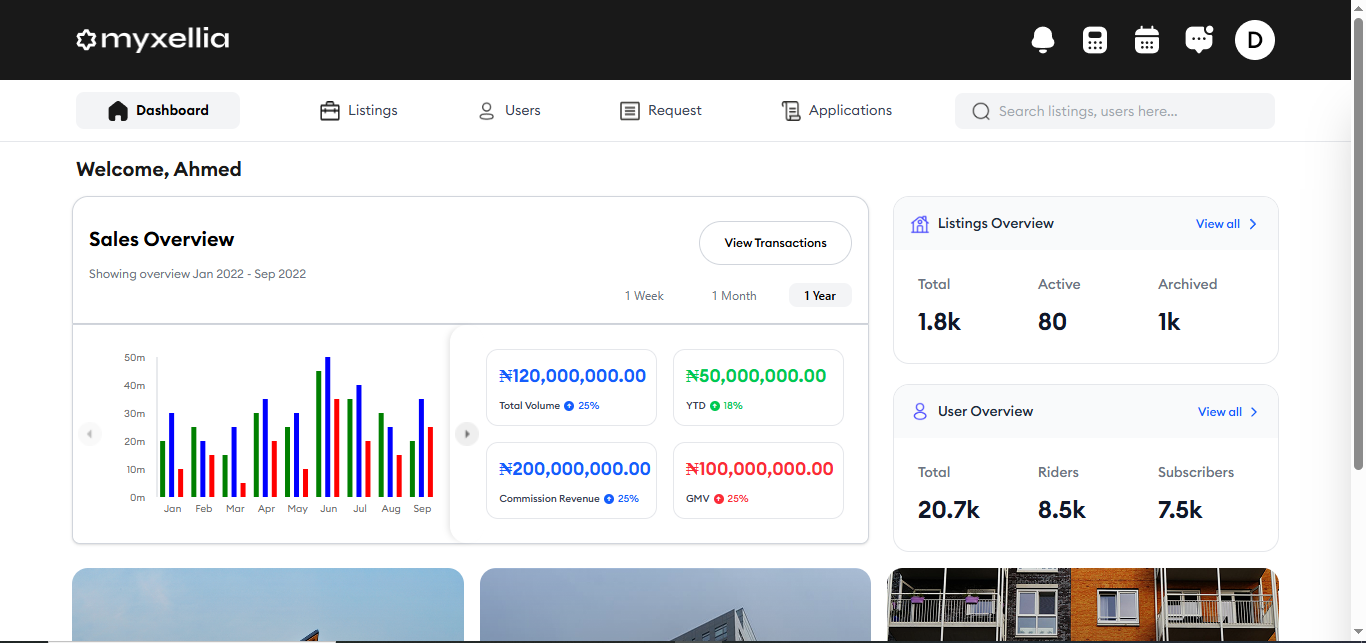Open the Request tab
Viewport: 1366px width, 643px height.
click(x=661, y=110)
